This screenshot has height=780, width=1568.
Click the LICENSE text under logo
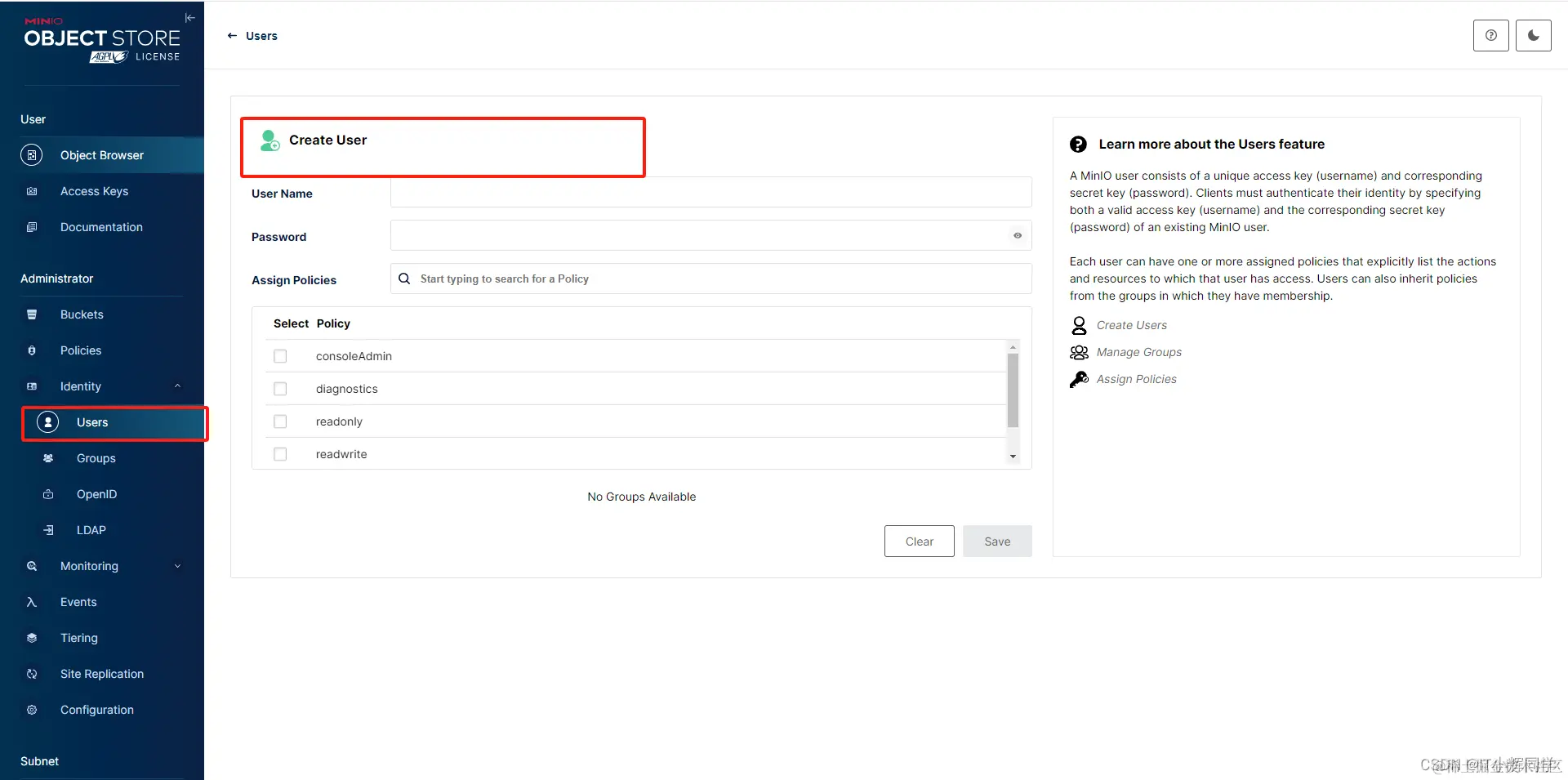[x=158, y=56]
